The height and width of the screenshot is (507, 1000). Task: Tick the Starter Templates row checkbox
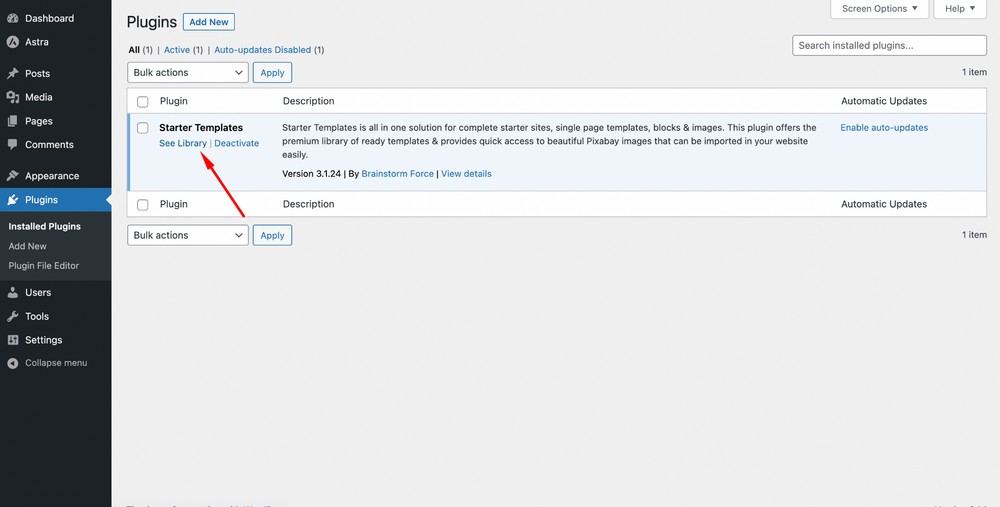(143, 128)
